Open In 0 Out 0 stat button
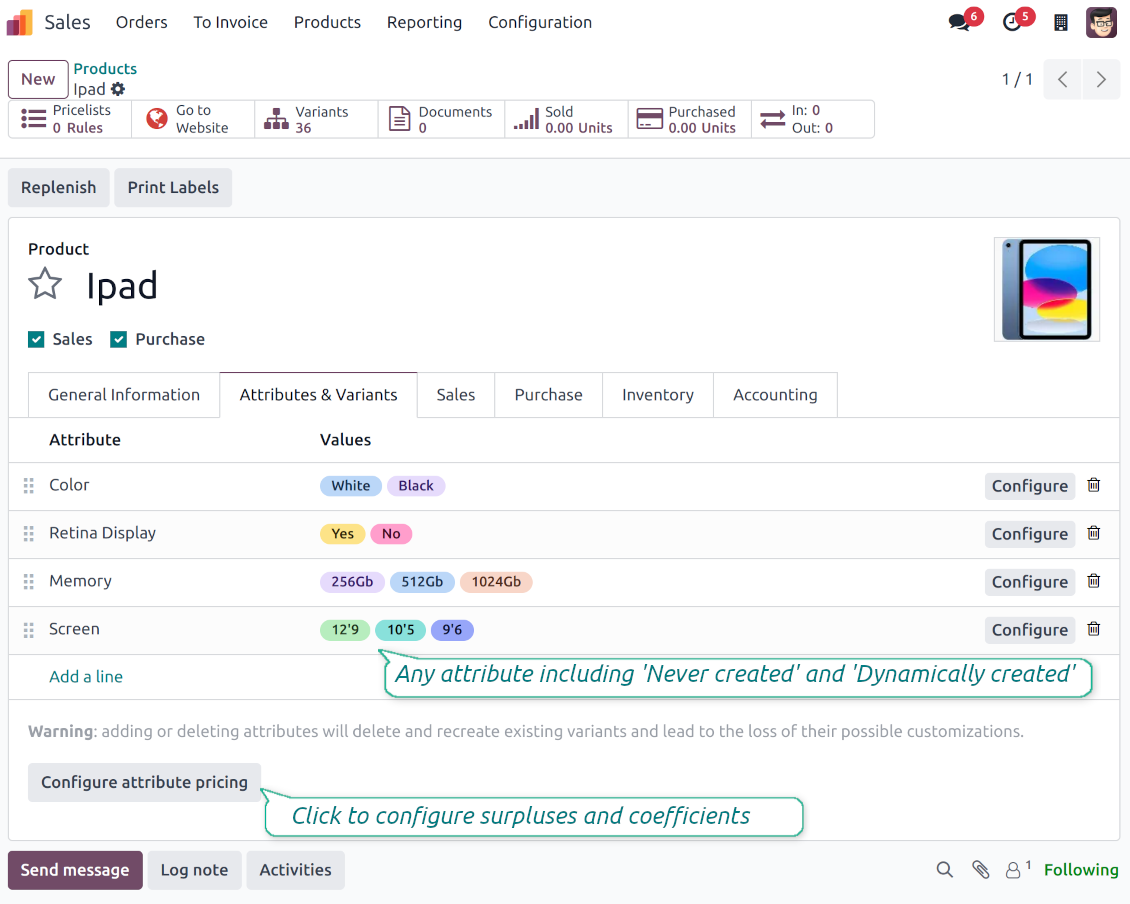The height and width of the screenshot is (904, 1130). click(813, 119)
